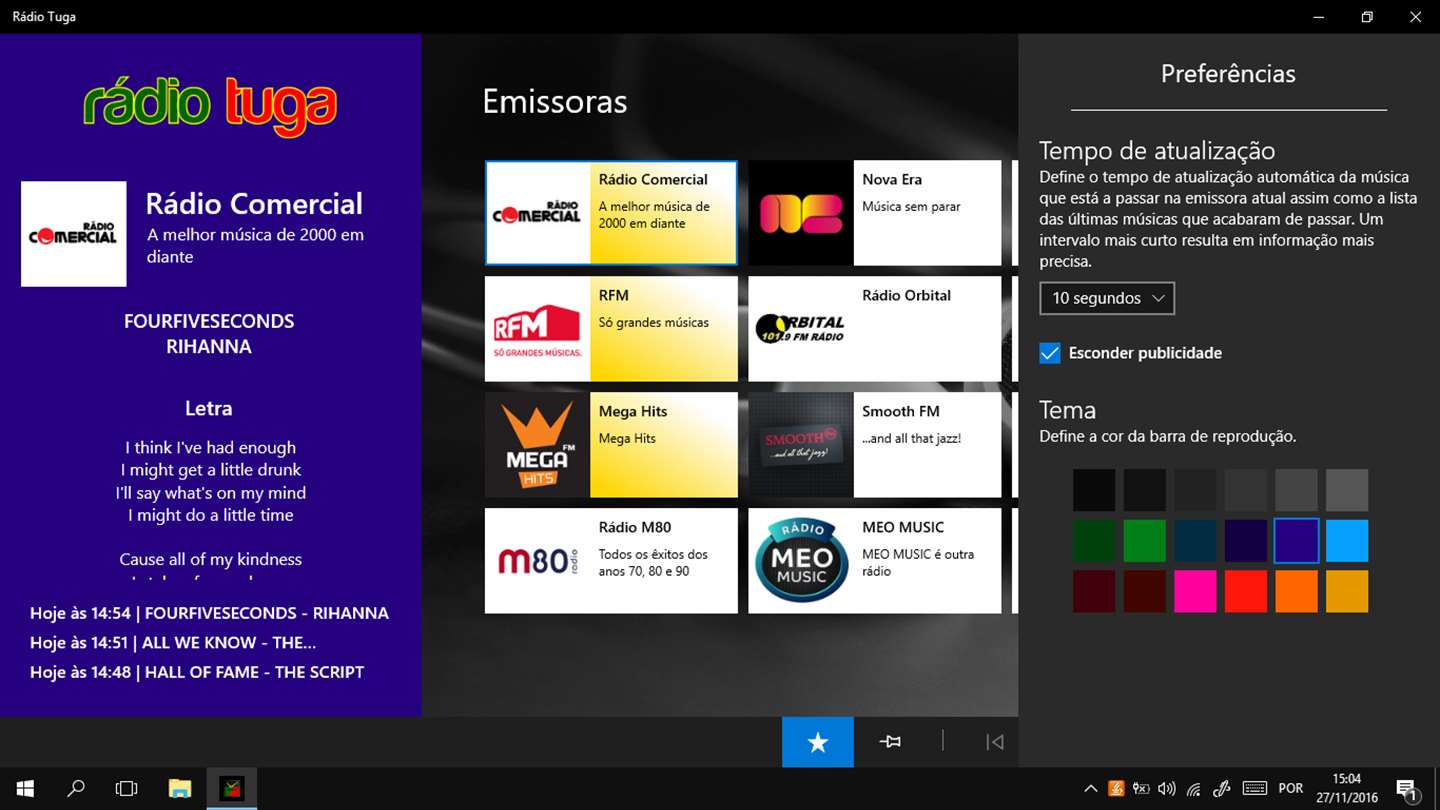
Task: Click the Preferências panel title
Action: 1228,73
